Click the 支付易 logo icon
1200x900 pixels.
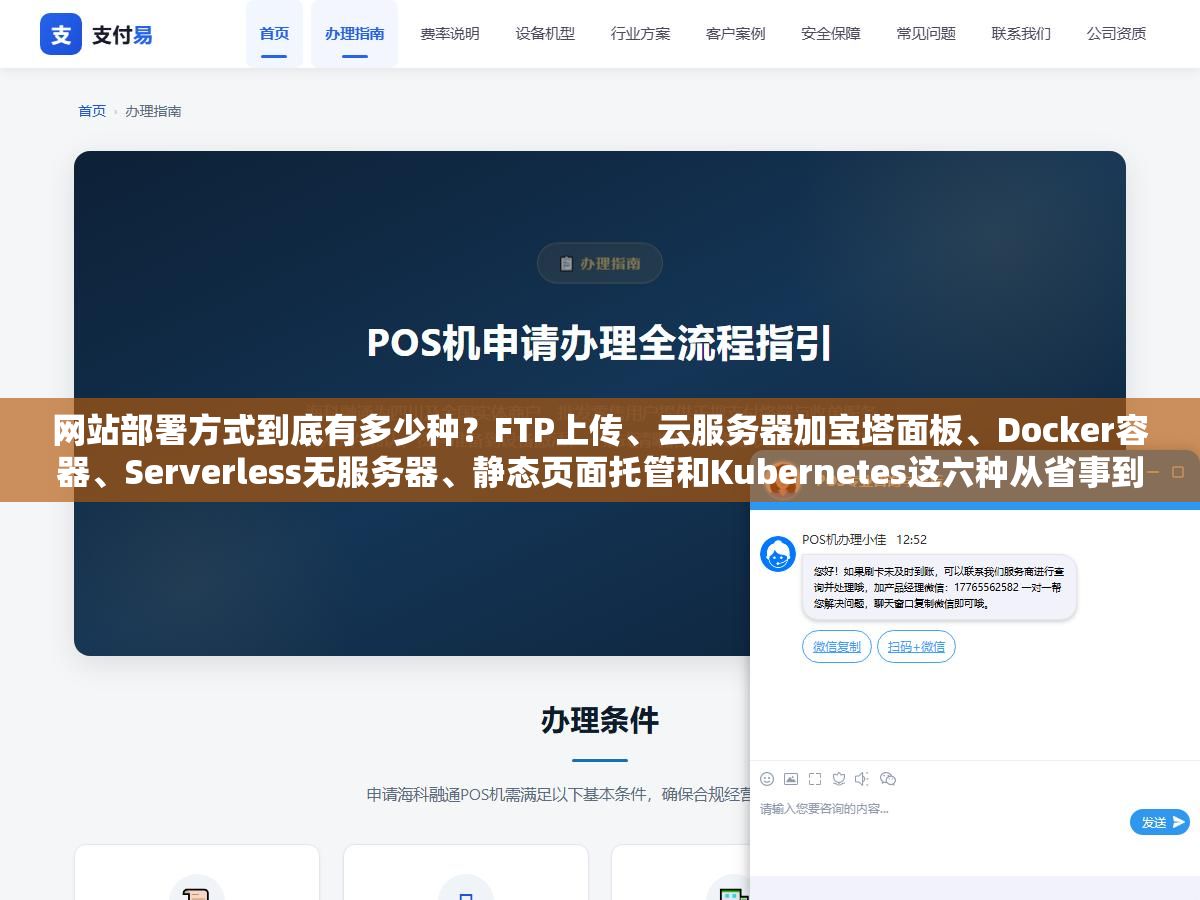pos(61,34)
